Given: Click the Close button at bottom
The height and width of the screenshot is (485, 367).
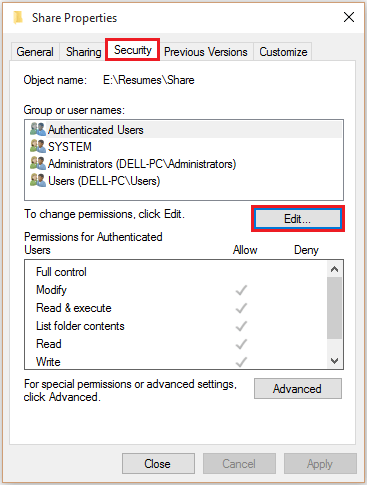Looking at the screenshot, I should (x=158, y=463).
